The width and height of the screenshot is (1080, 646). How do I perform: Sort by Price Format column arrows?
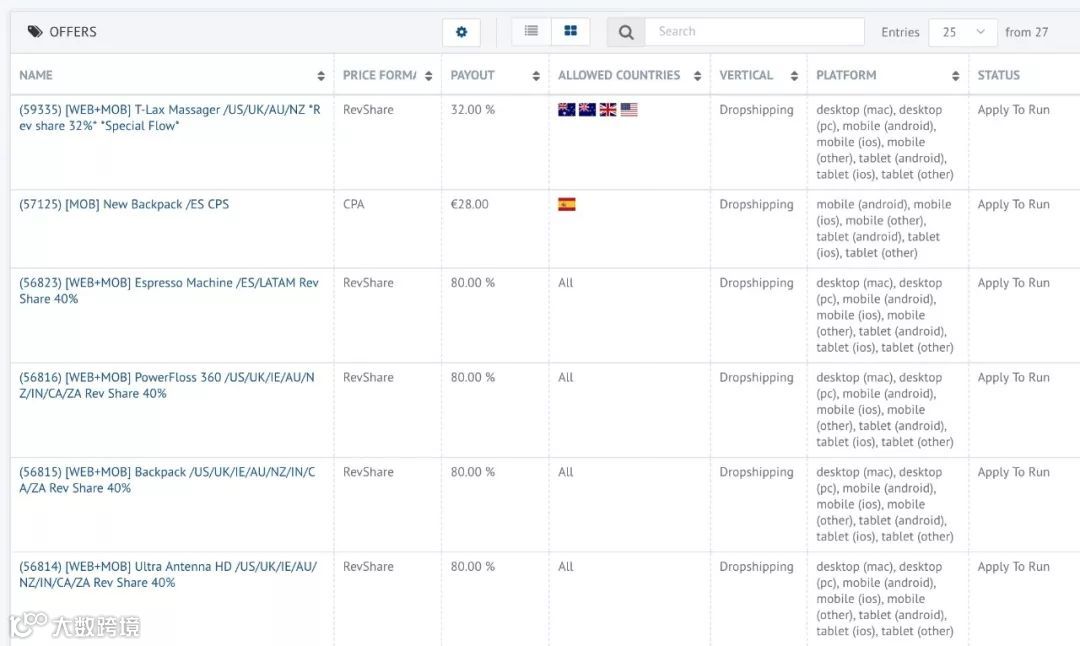(x=428, y=76)
